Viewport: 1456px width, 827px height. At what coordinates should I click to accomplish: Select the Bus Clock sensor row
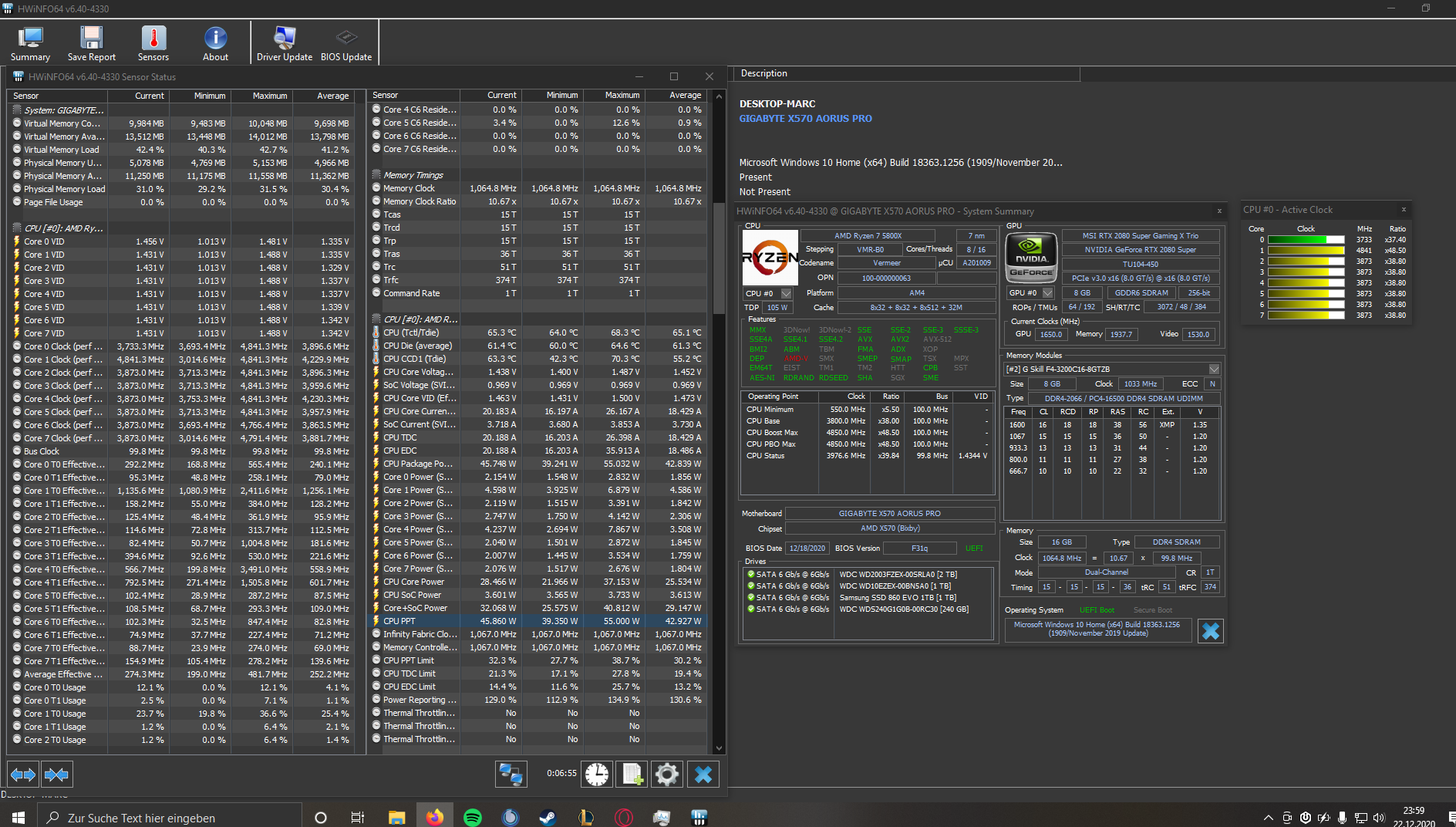click(x=182, y=451)
